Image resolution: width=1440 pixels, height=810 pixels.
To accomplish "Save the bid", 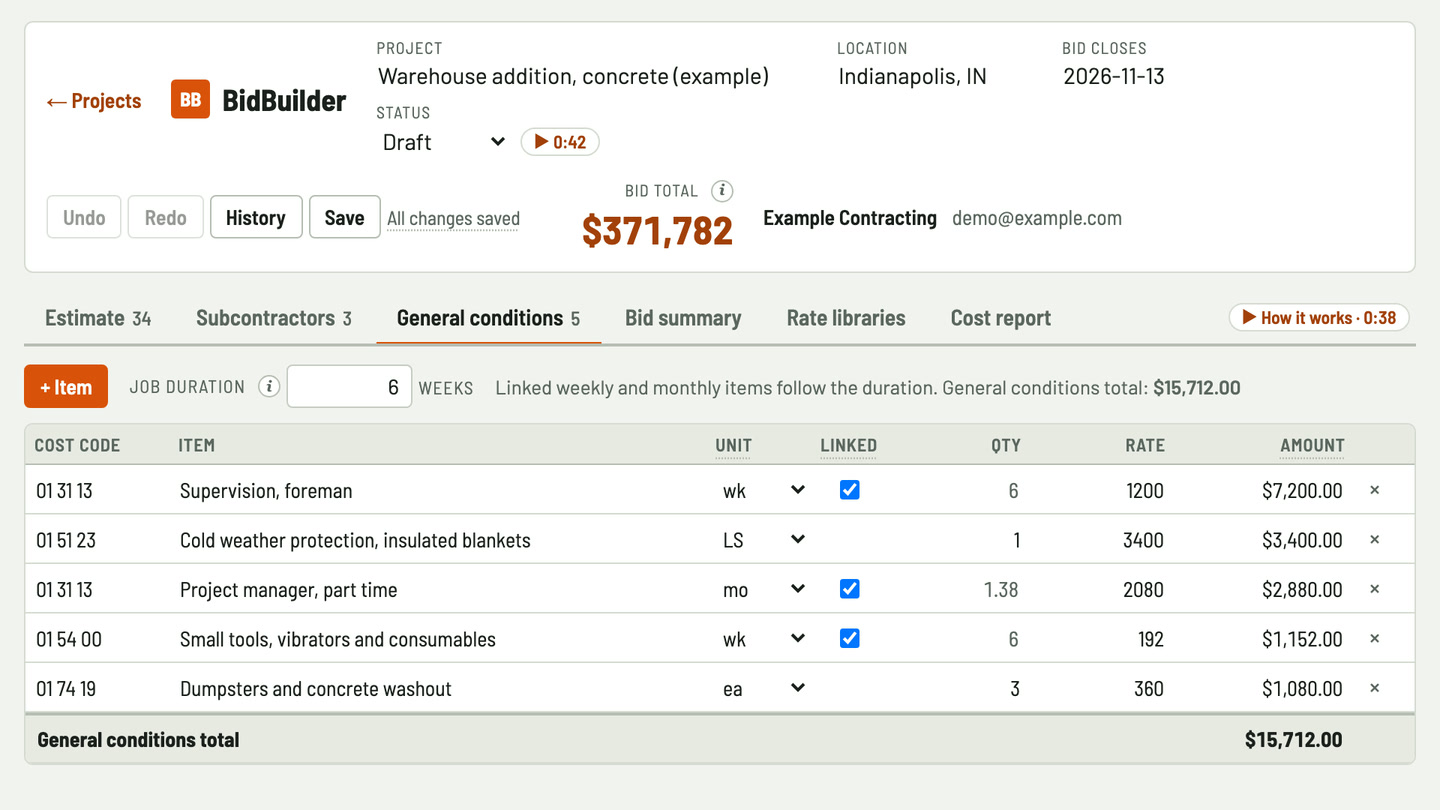I will click(344, 217).
